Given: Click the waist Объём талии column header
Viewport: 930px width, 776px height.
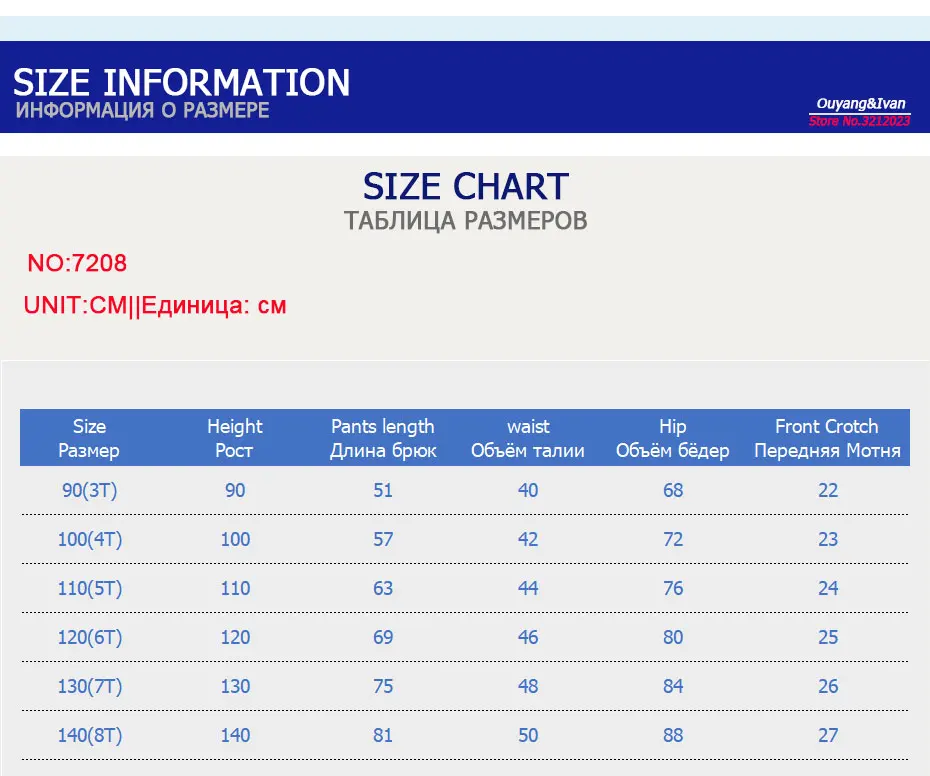Looking at the screenshot, I should (528, 438).
